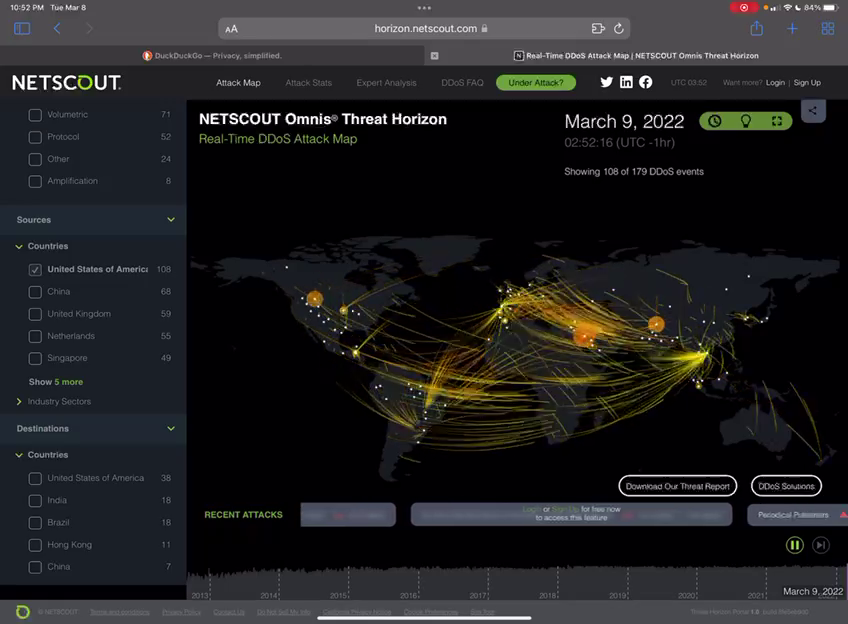The image size is (848, 624).
Task: Open the Attack Stats nav item
Action: [x=308, y=83]
